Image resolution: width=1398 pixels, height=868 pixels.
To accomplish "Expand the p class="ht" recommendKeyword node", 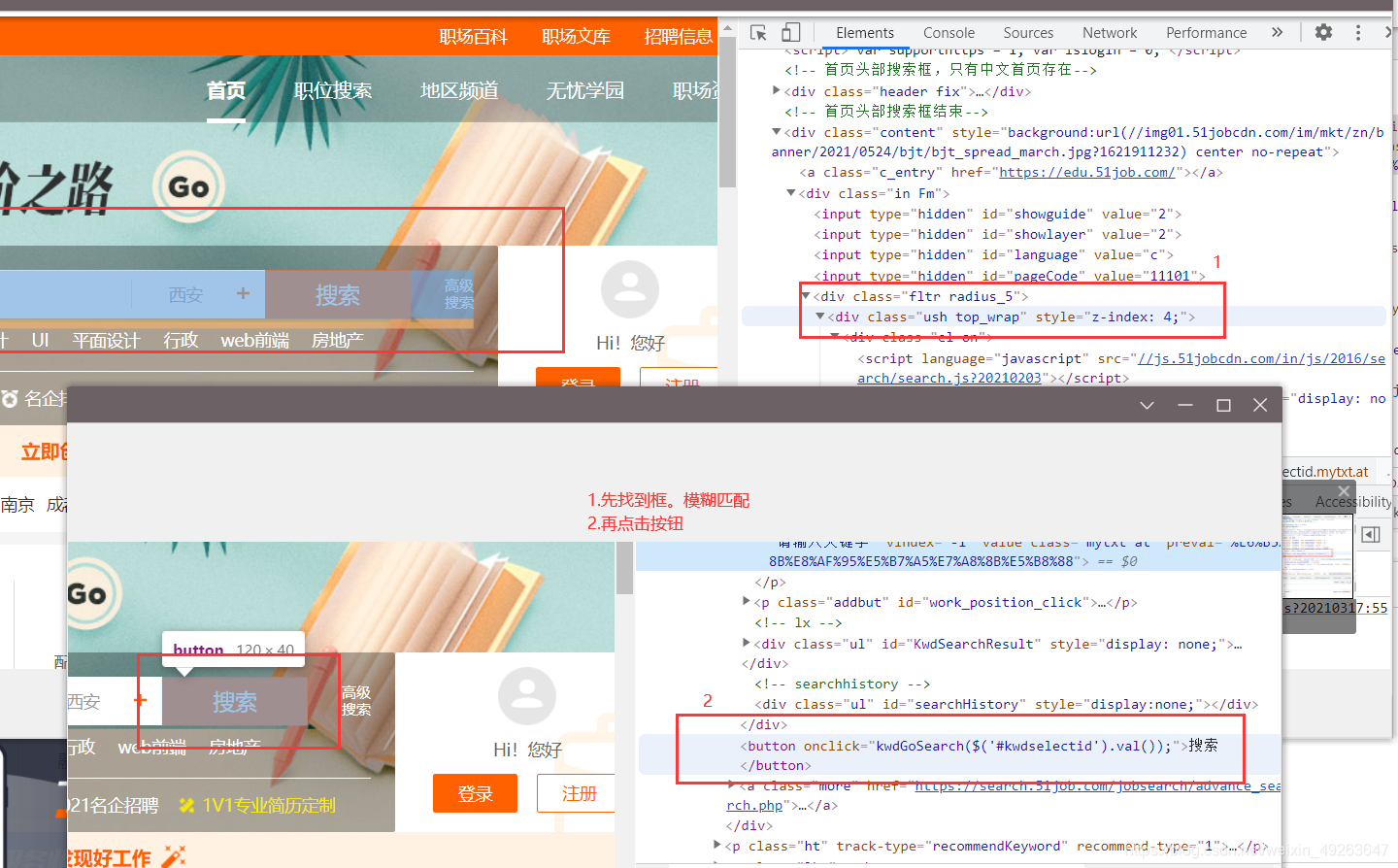I will point(716,846).
